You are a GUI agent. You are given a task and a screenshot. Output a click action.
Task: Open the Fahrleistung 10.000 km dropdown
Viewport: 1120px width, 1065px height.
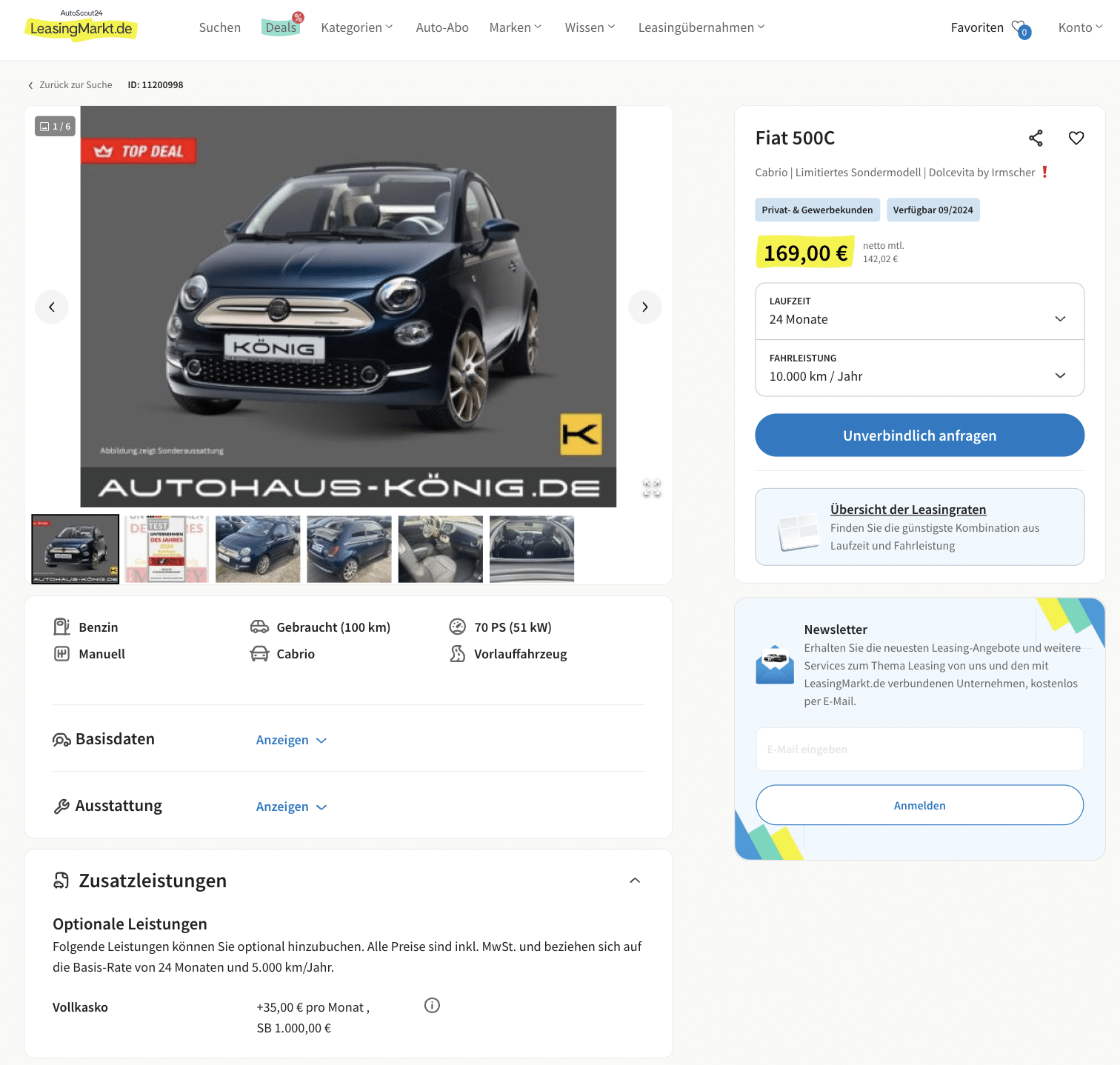pyautogui.click(x=919, y=368)
